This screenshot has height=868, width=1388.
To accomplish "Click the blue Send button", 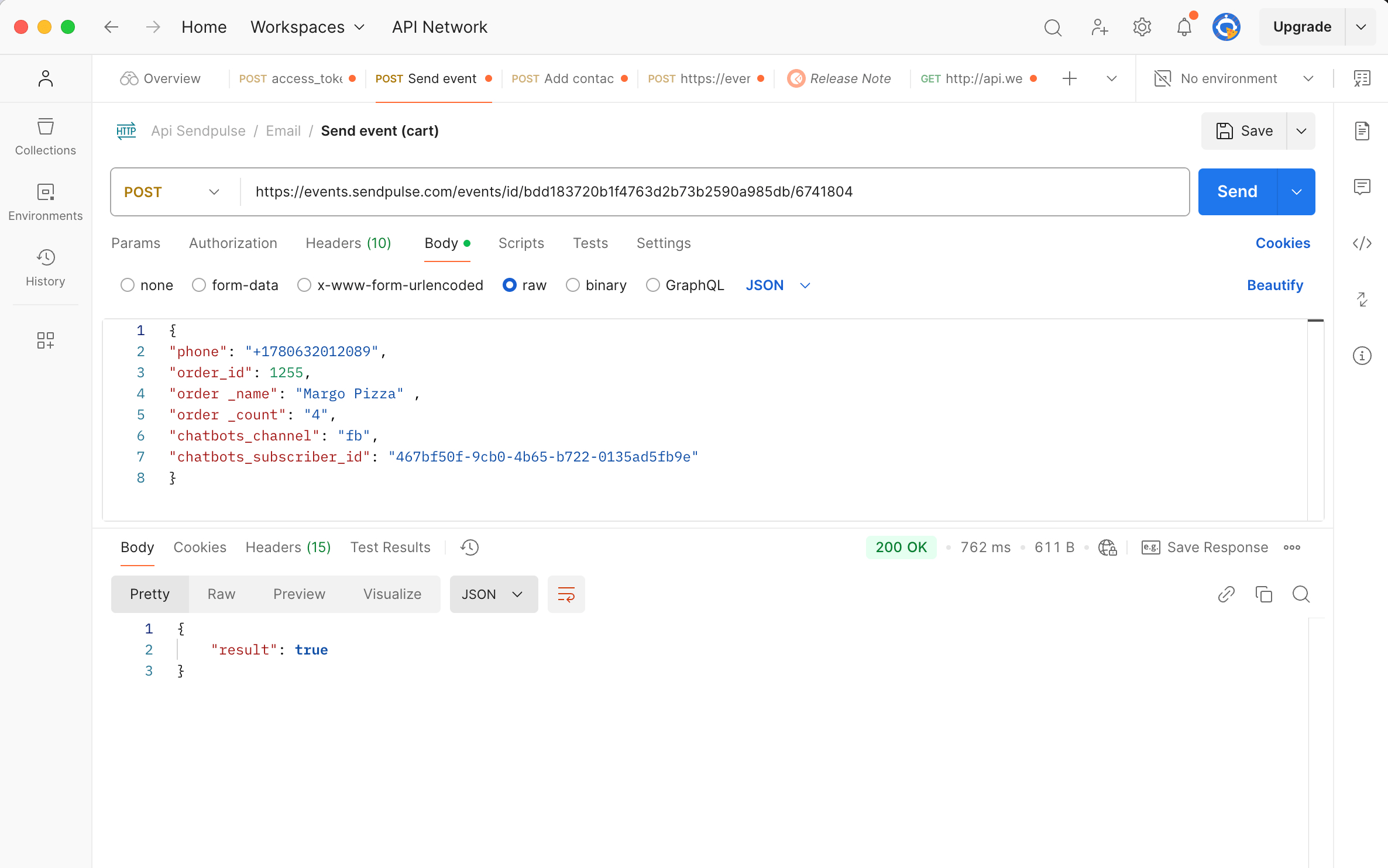I will tap(1236, 192).
